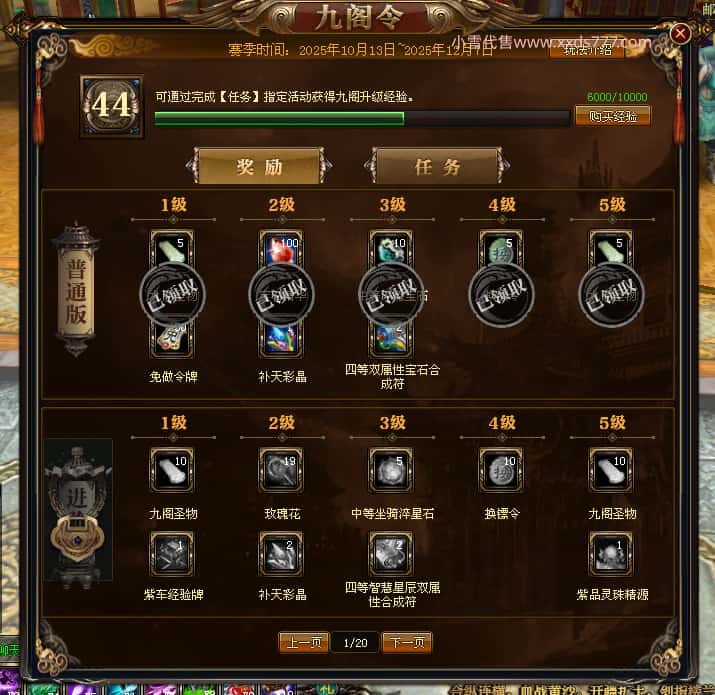The height and width of the screenshot is (695, 715).
Task: Click the 购买经验 buy experience button
Action: click(x=612, y=116)
